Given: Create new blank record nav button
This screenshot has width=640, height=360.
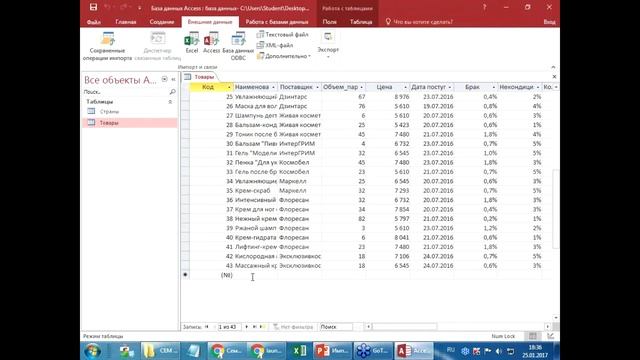Looking at the screenshot, I should pyautogui.click(x=262, y=327).
